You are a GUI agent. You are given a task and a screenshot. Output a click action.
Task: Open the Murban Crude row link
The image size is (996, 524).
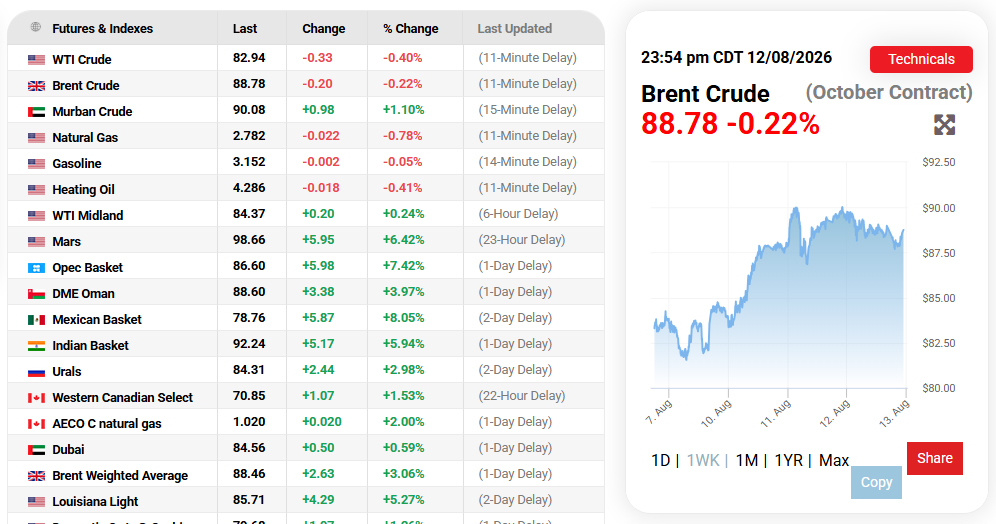(92, 112)
